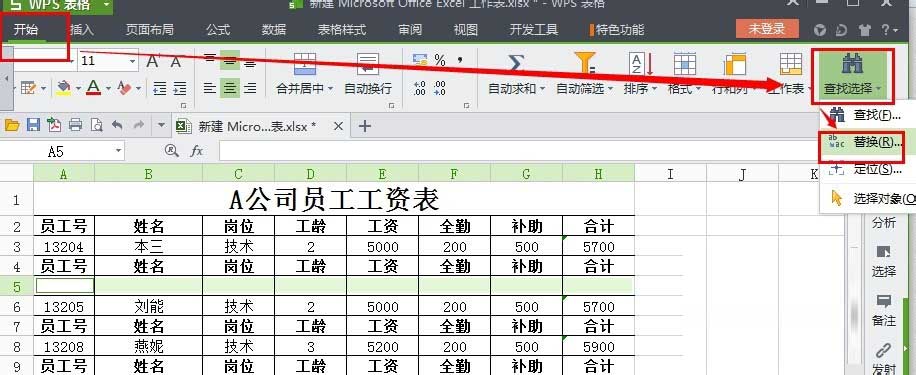Image resolution: width=916 pixels, height=375 pixels.
Task: Toggle percent style format button
Action: (439, 60)
